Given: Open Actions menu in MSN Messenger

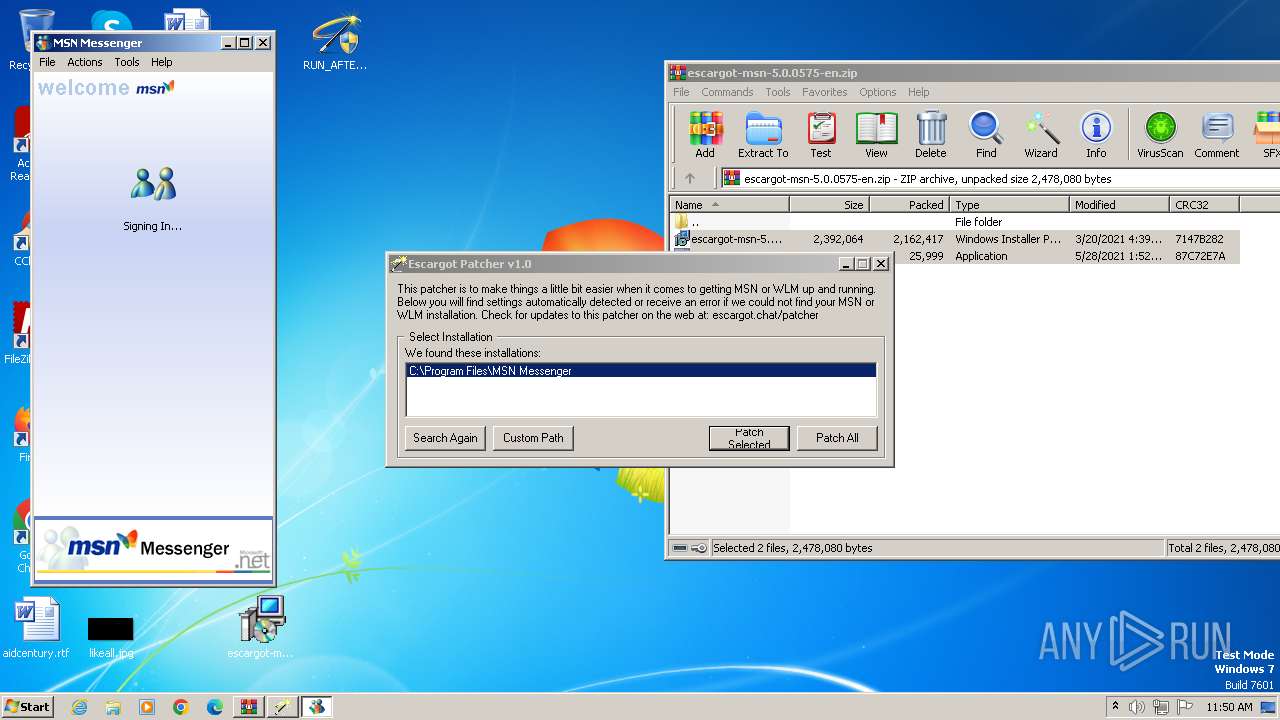Looking at the screenshot, I should pyautogui.click(x=85, y=62).
